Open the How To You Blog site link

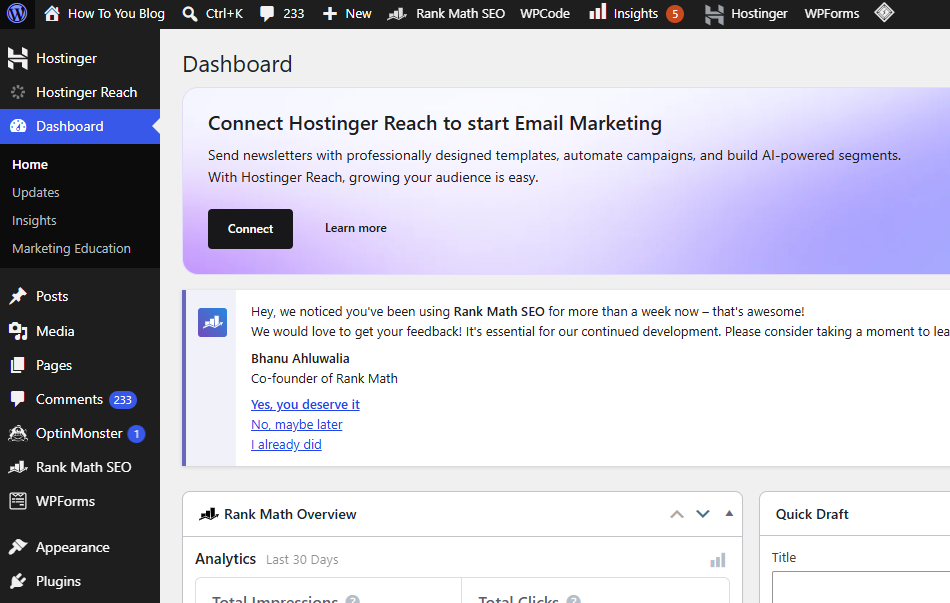(105, 13)
